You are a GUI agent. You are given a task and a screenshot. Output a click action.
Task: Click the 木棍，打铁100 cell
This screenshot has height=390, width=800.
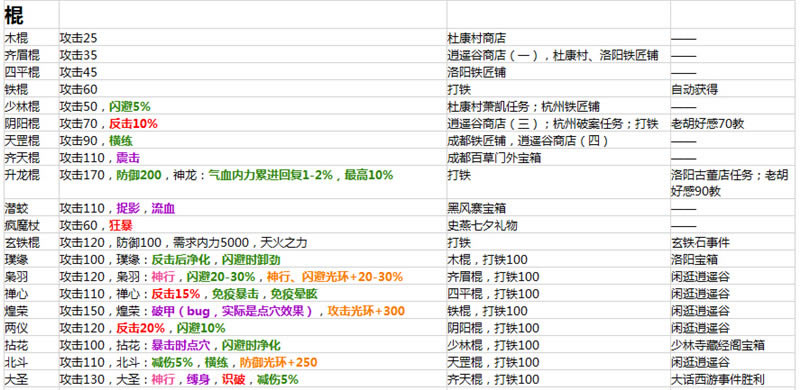tap(559, 260)
